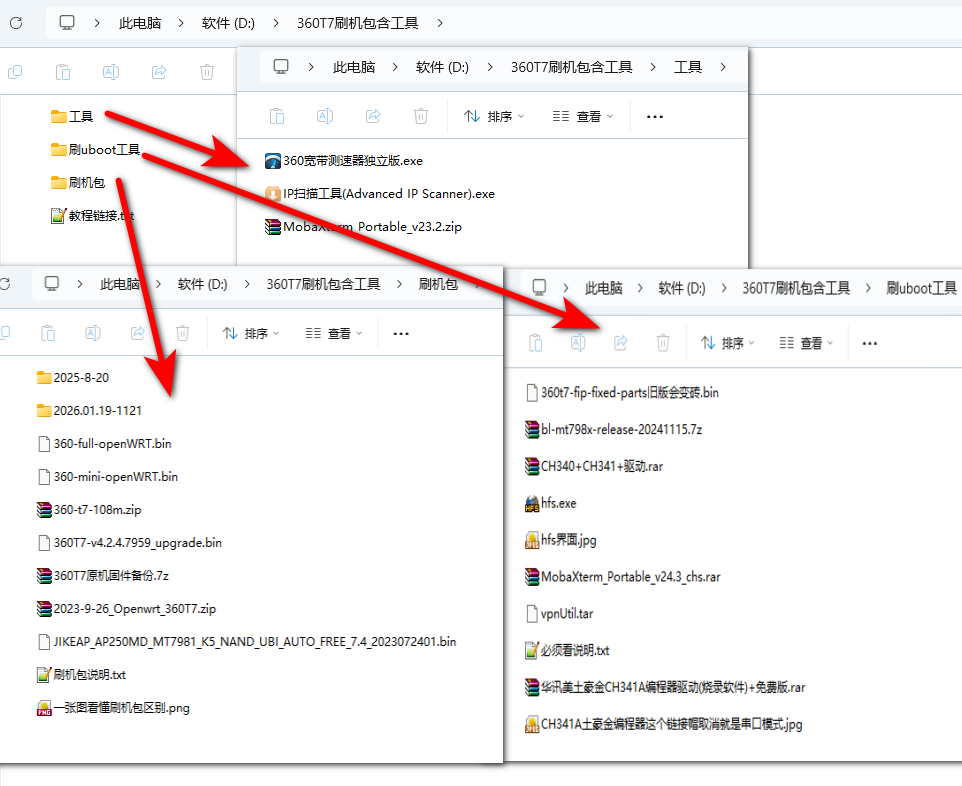This screenshot has width=962, height=786.
Task: Click the Share icon in the 工具 window toolbar
Action: click(x=372, y=116)
